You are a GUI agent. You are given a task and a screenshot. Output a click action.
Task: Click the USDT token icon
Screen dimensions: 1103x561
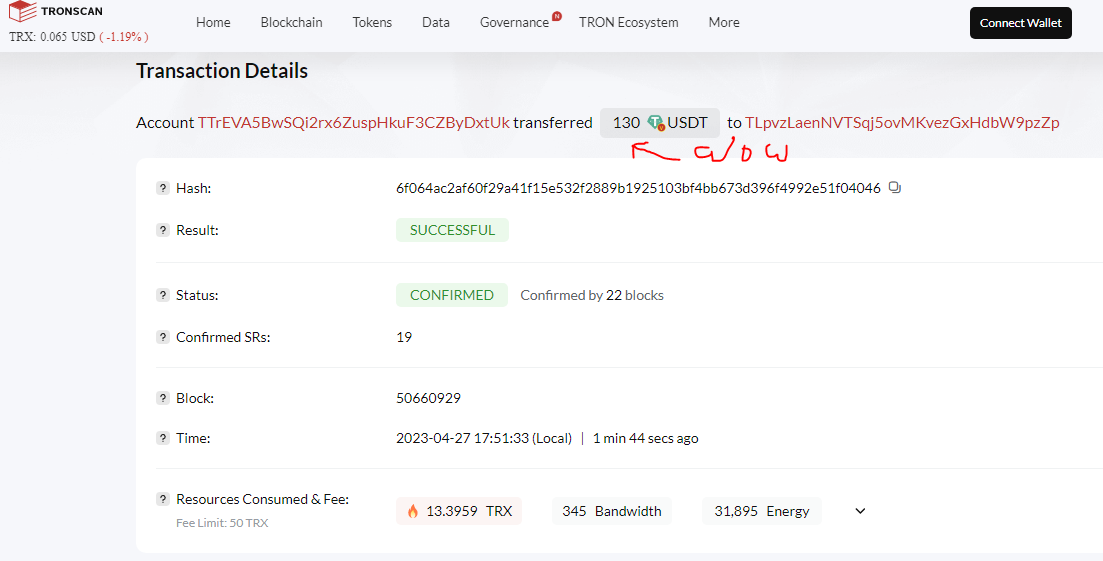pos(656,123)
